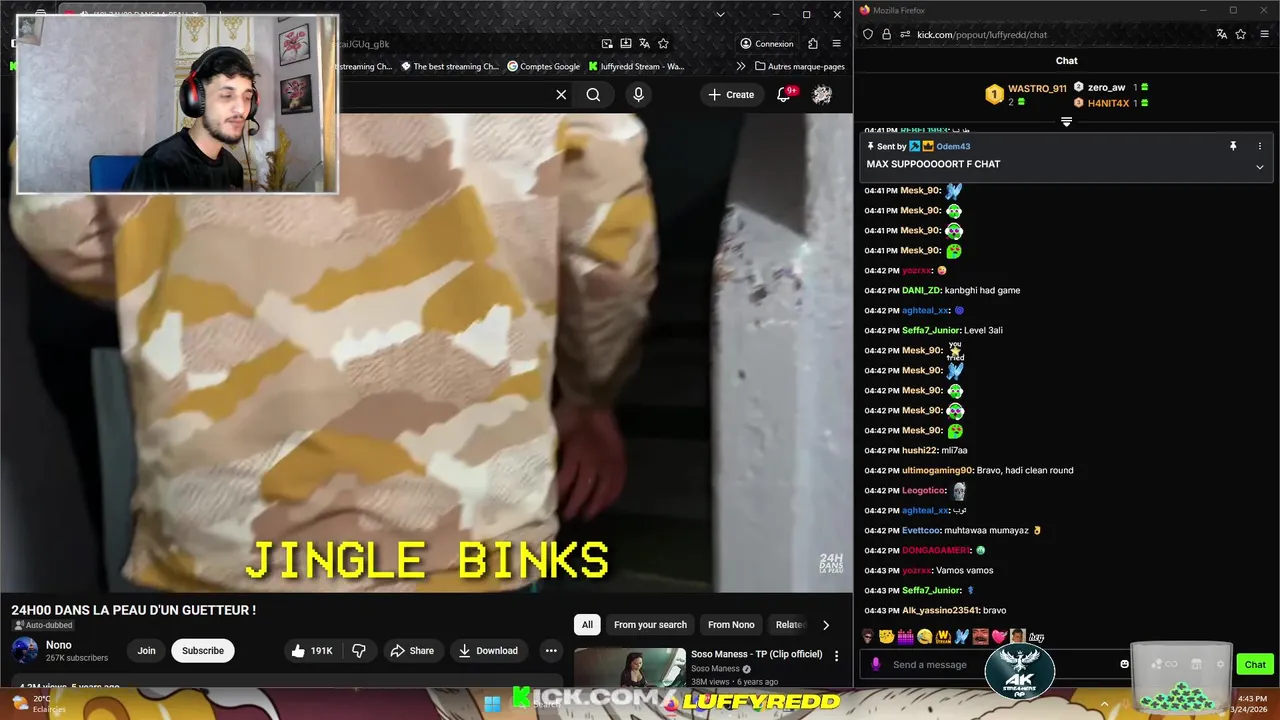Select the Related chip
The image size is (1280, 720).
pos(790,624)
